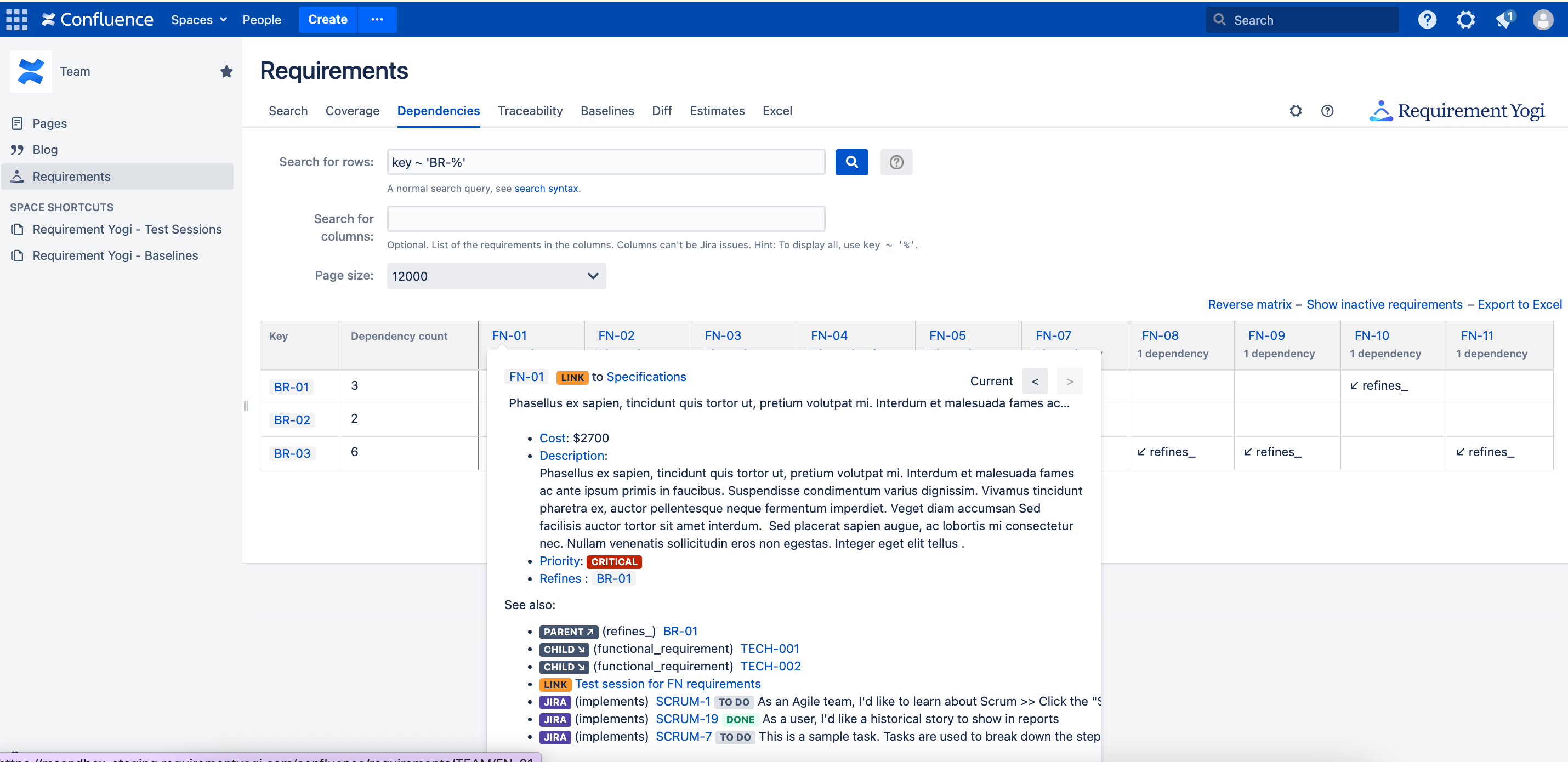Screen dimensions: 1568x762
Task: Advance to next requirement with the arrow button
Action: [x=1070, y=381]
